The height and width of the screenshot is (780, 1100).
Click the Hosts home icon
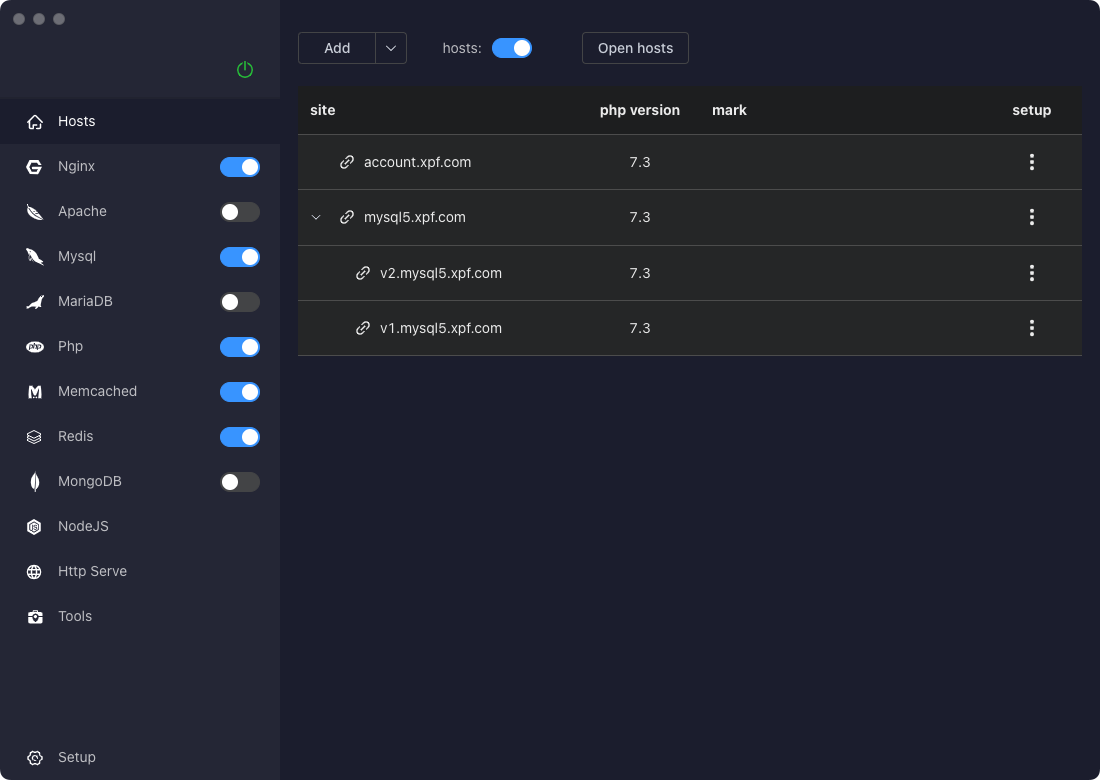[34, 122]
